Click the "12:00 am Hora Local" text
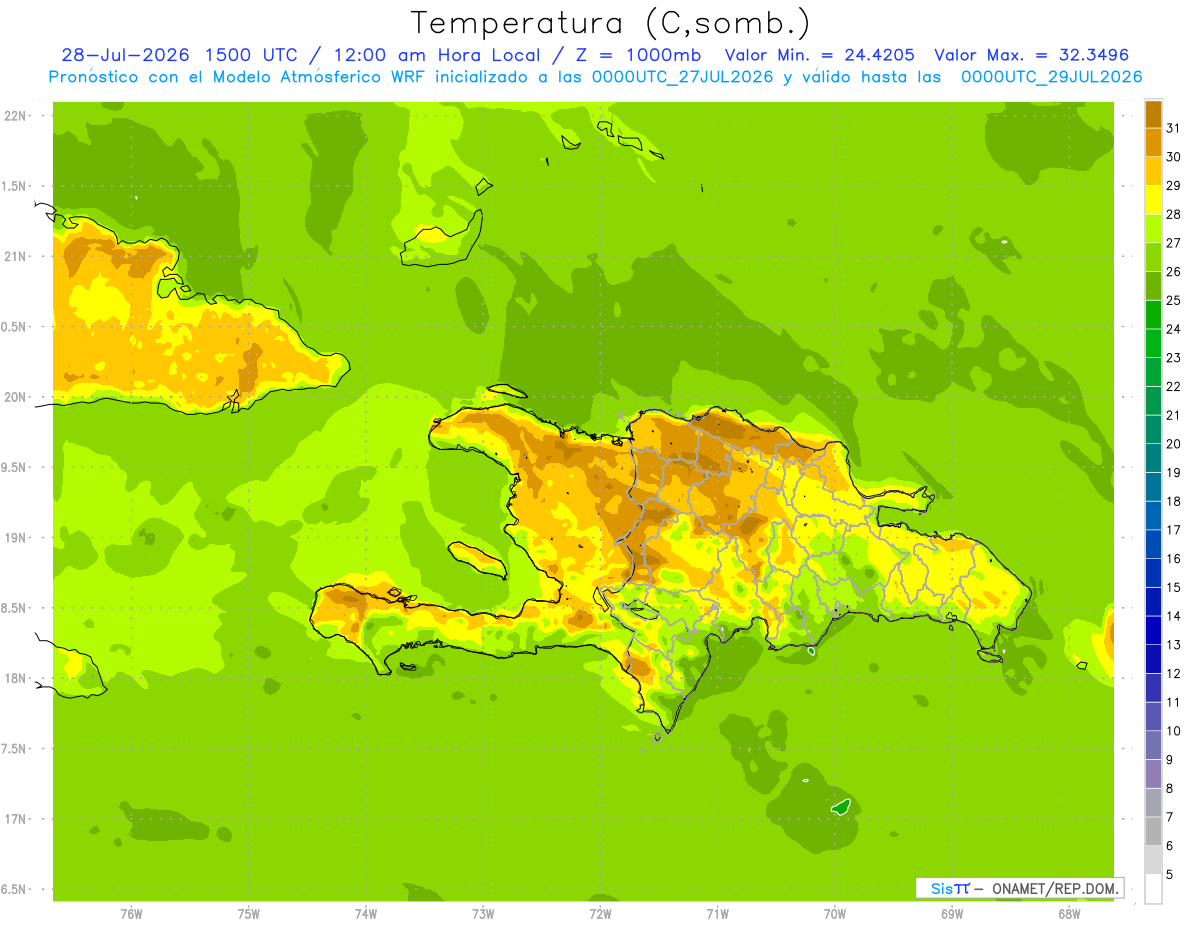Image resolution: width=1200 pixels, height=927 pixels. [x=436, y=55]
